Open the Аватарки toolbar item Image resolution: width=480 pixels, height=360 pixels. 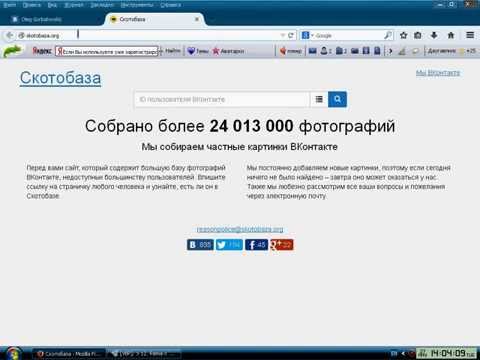coord(228,51)
